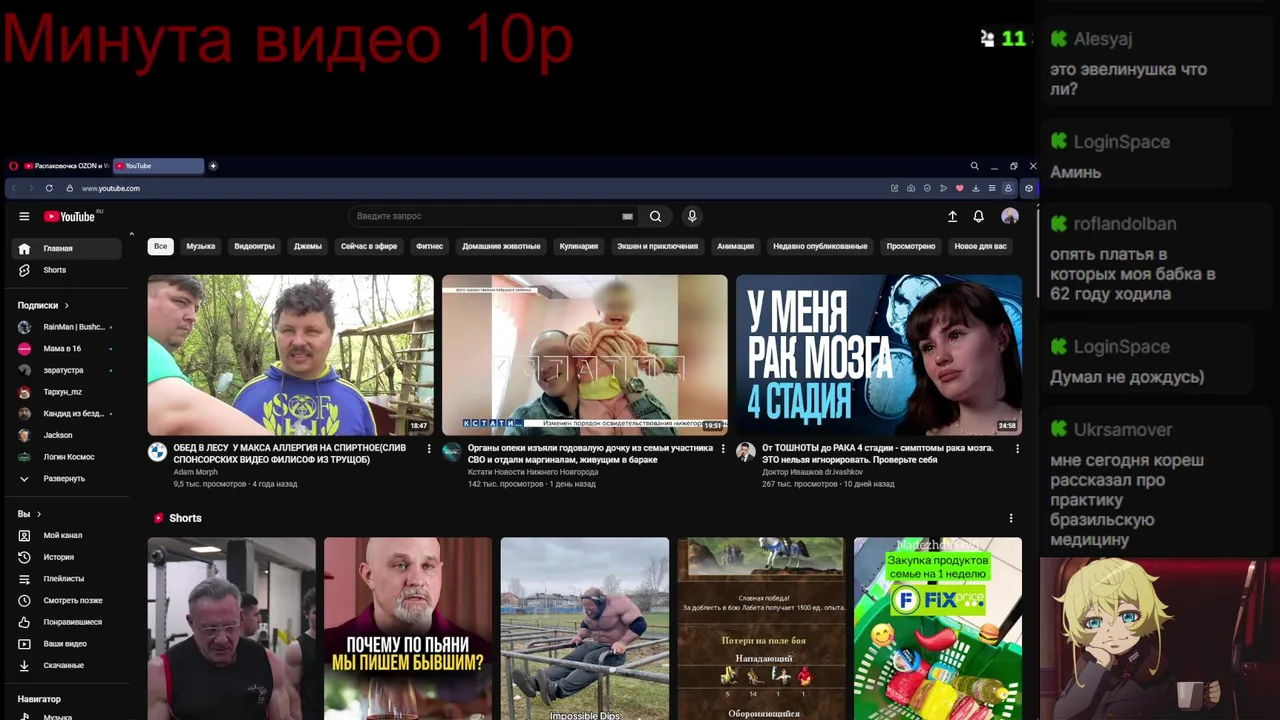
Task: Open Логин Космос subscription channel
Action: [67, 457]
